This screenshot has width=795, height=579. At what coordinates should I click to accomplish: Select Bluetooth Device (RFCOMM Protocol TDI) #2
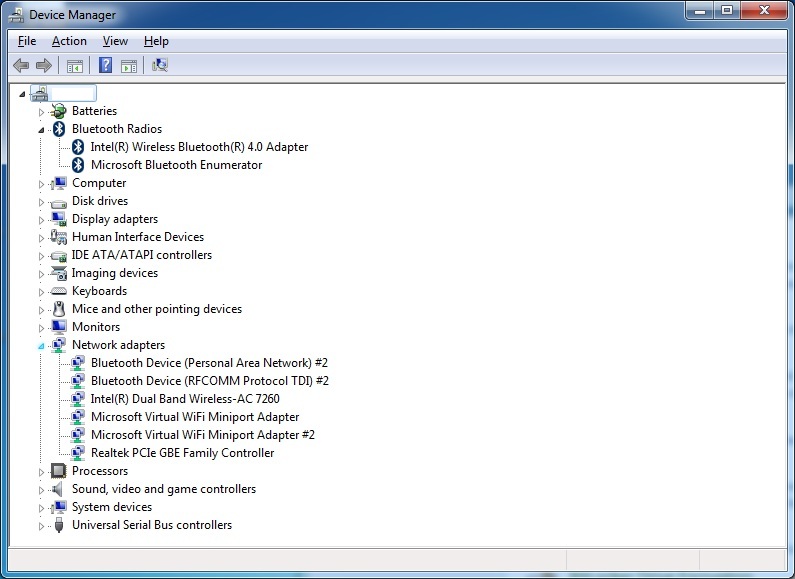coord(210,381)
